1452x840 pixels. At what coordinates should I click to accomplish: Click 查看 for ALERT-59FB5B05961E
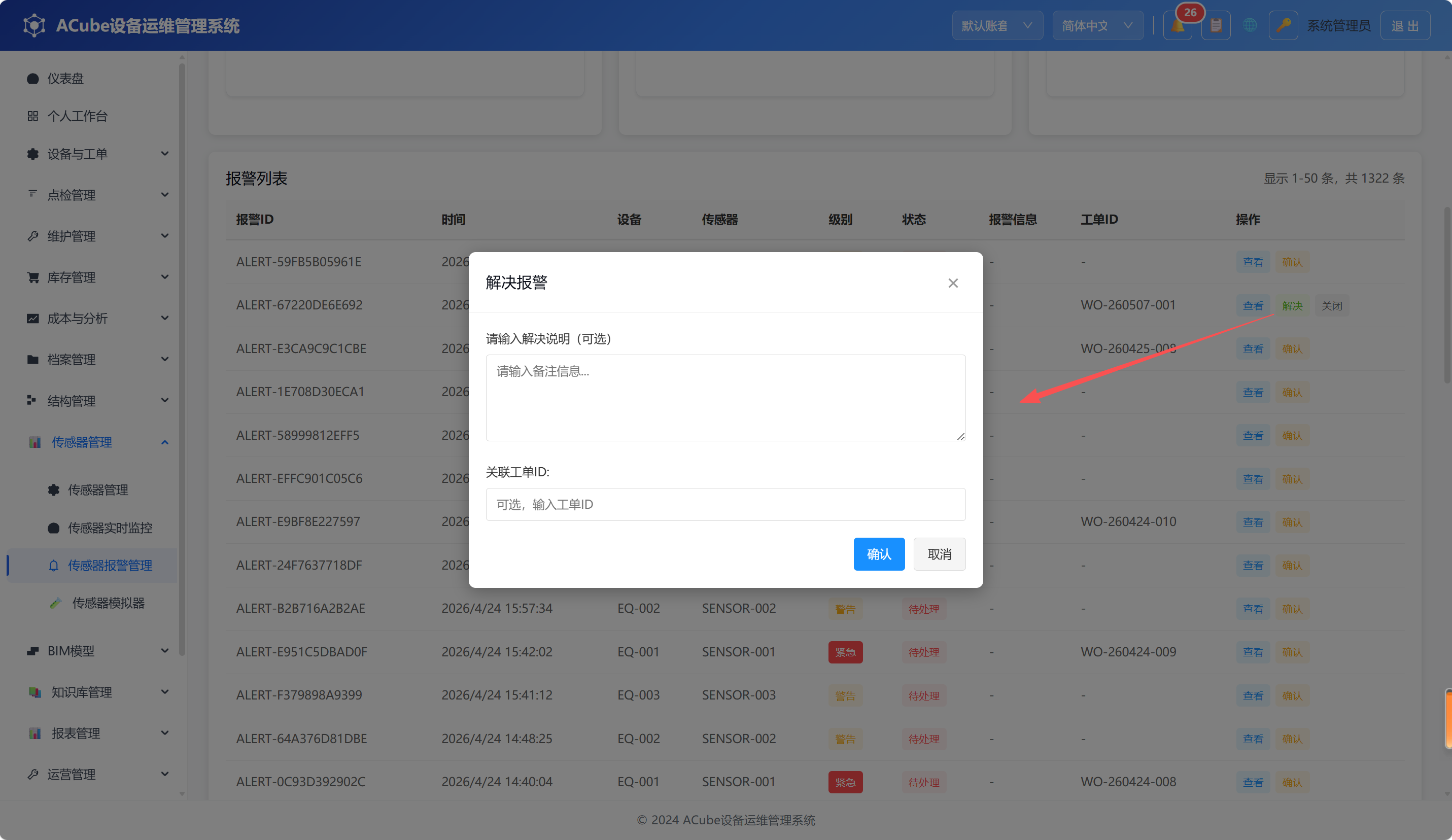click(1253, 262)
